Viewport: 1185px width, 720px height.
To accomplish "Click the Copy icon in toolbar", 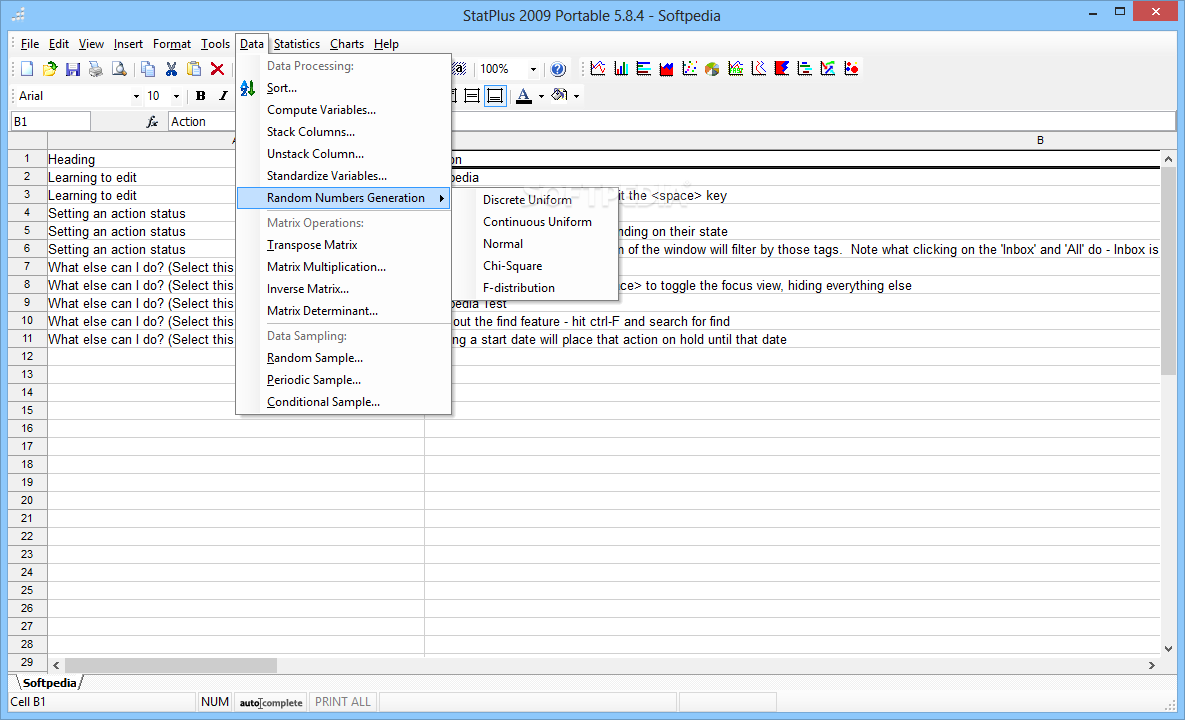I will click(148, 69).
